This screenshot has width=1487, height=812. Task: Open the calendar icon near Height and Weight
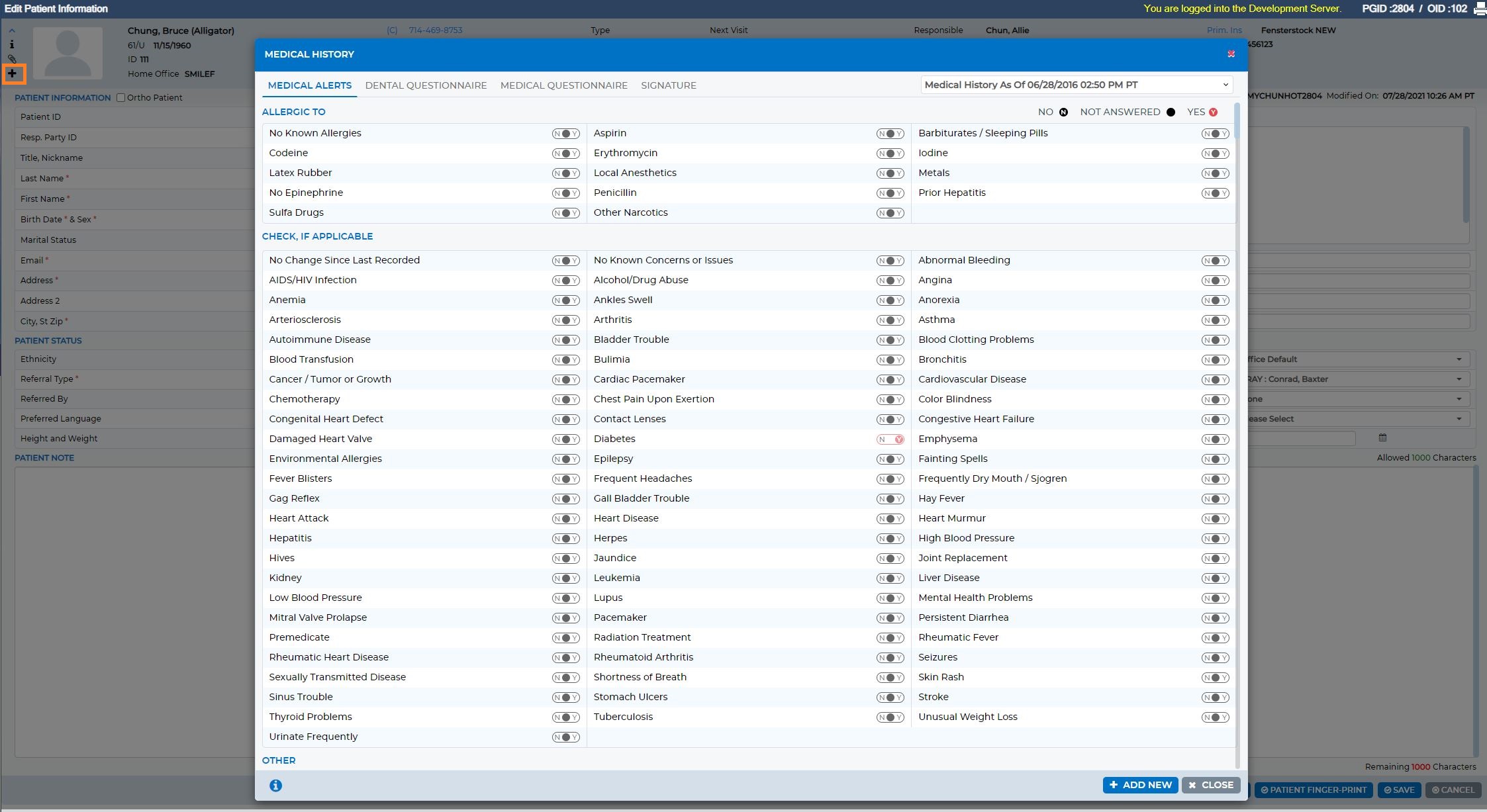1382,437
